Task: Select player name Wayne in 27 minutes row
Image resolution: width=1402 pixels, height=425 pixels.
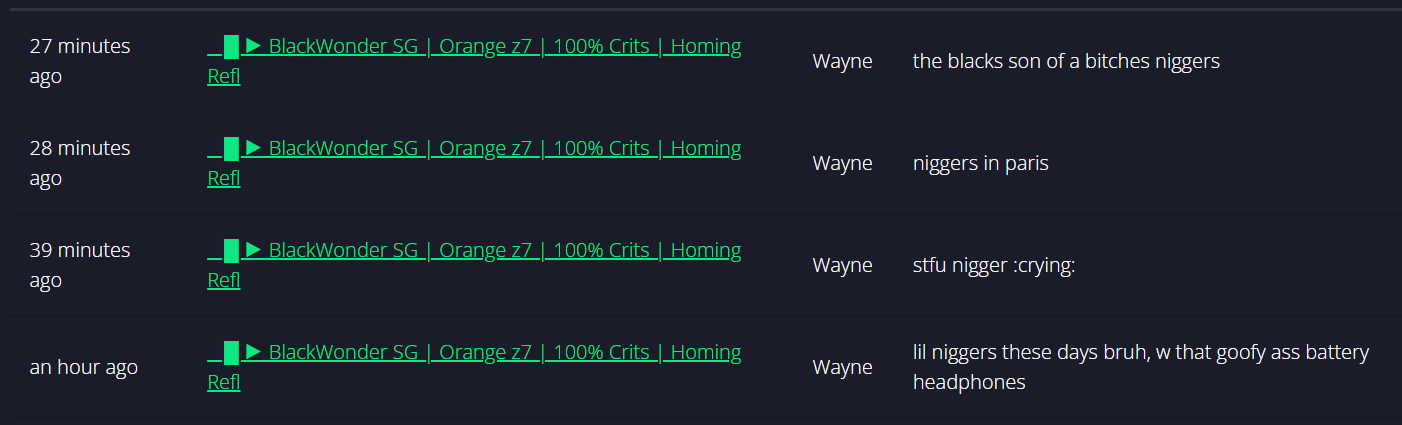Action: pos(842,61)
